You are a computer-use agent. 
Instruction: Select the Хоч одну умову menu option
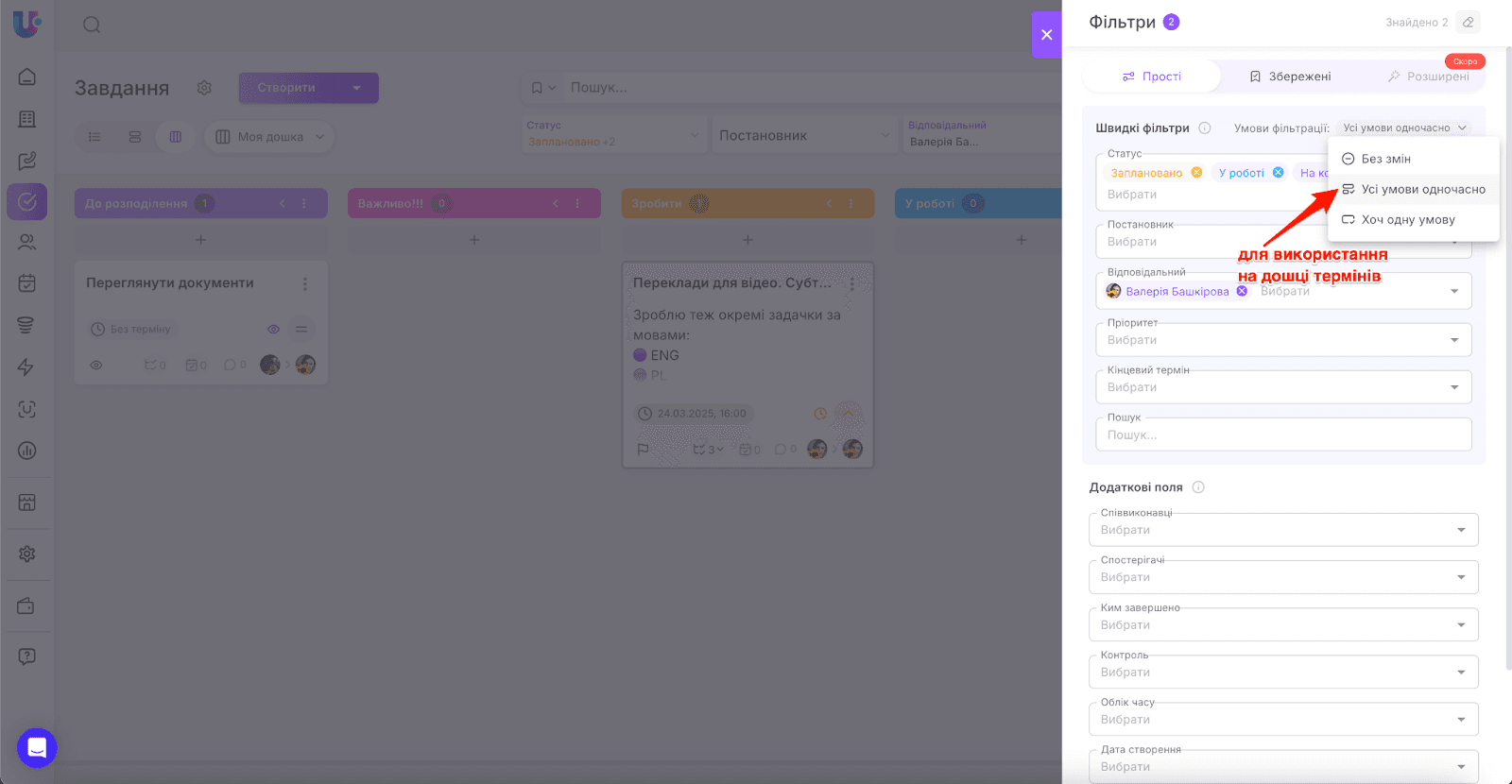click(1414, 219)
